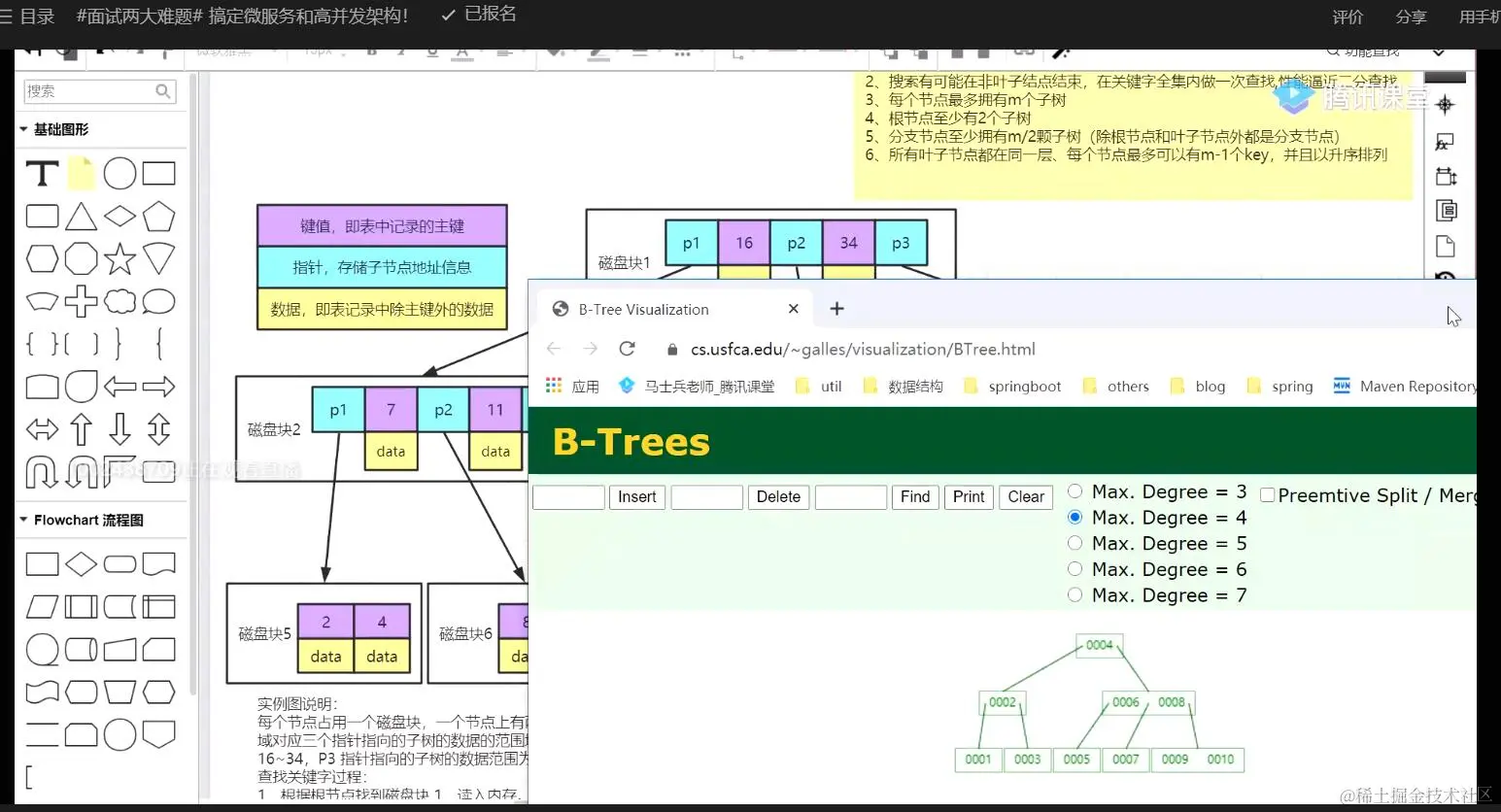The height and width of the screenshot is (812, 1501).
Task: Click the shape search magnifier icon
Action: click(x=163, y=91)
